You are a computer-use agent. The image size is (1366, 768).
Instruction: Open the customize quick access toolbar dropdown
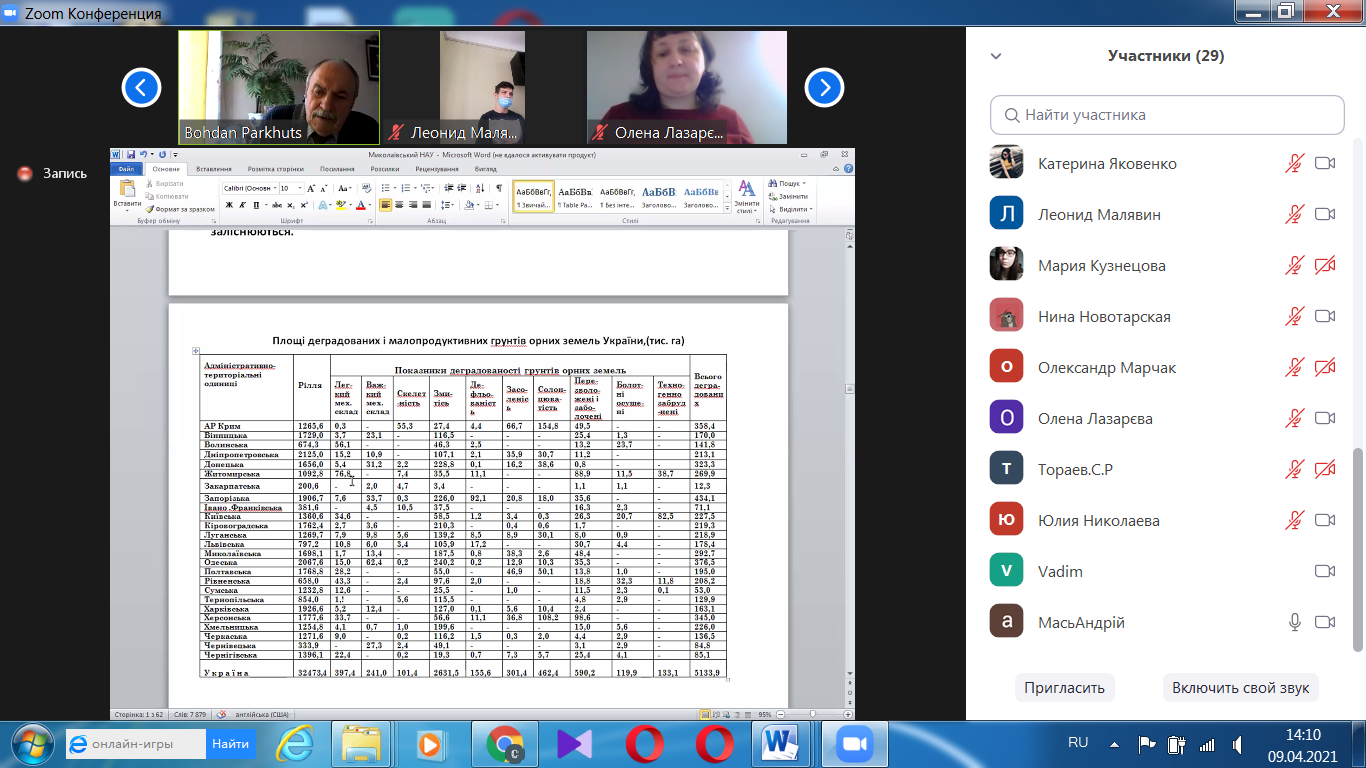tap(176, 154)
